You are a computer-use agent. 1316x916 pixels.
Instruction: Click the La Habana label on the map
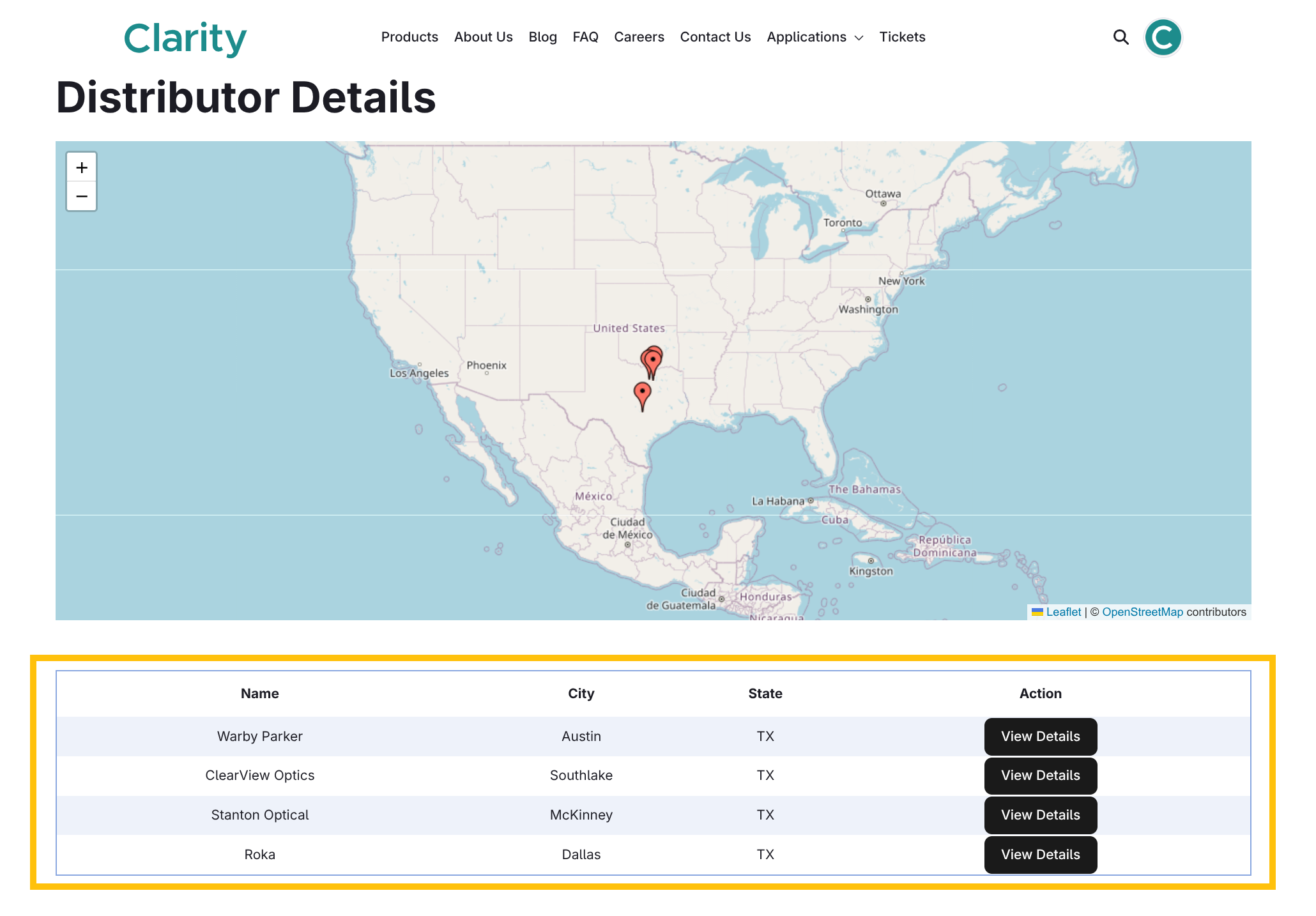778,501
